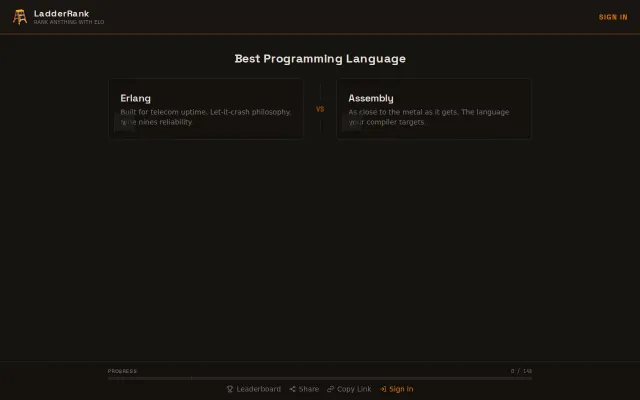The width and height of the screenshot is (640, 400).
Task: Click the footer sign-in arrow icon
Action: (x=383, y=389)
